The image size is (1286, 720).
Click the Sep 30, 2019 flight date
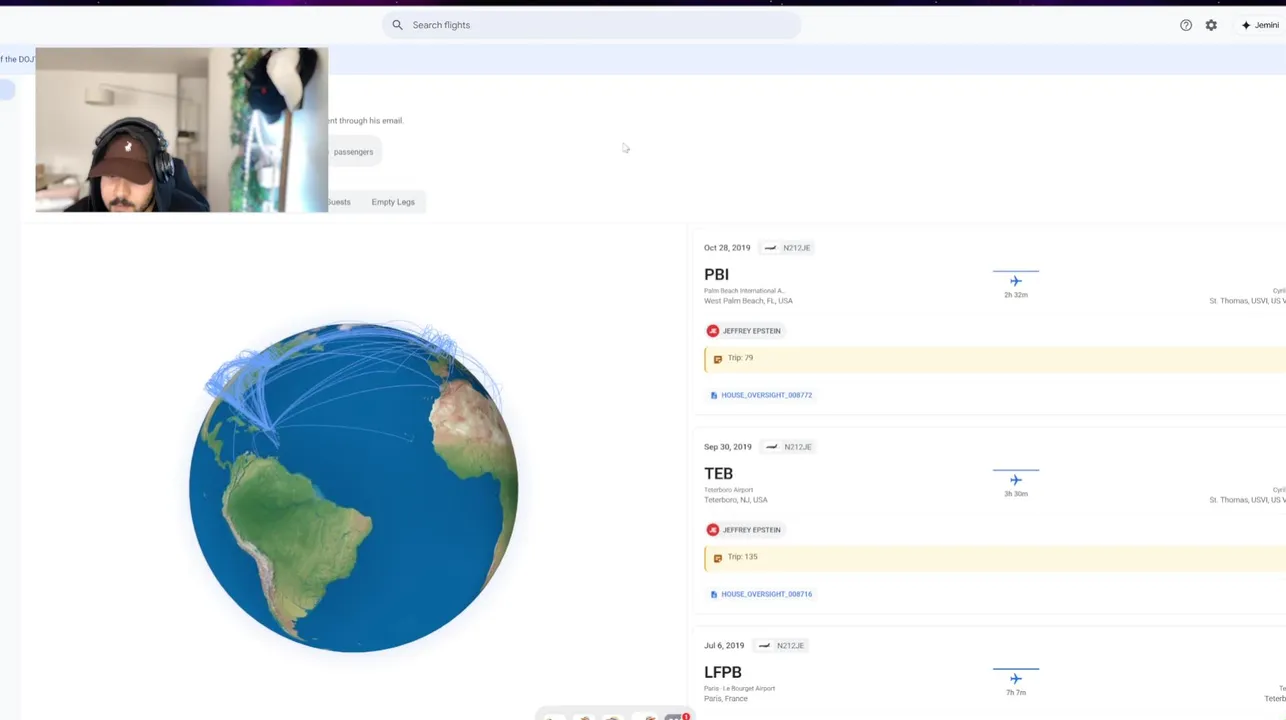point(727,447)
